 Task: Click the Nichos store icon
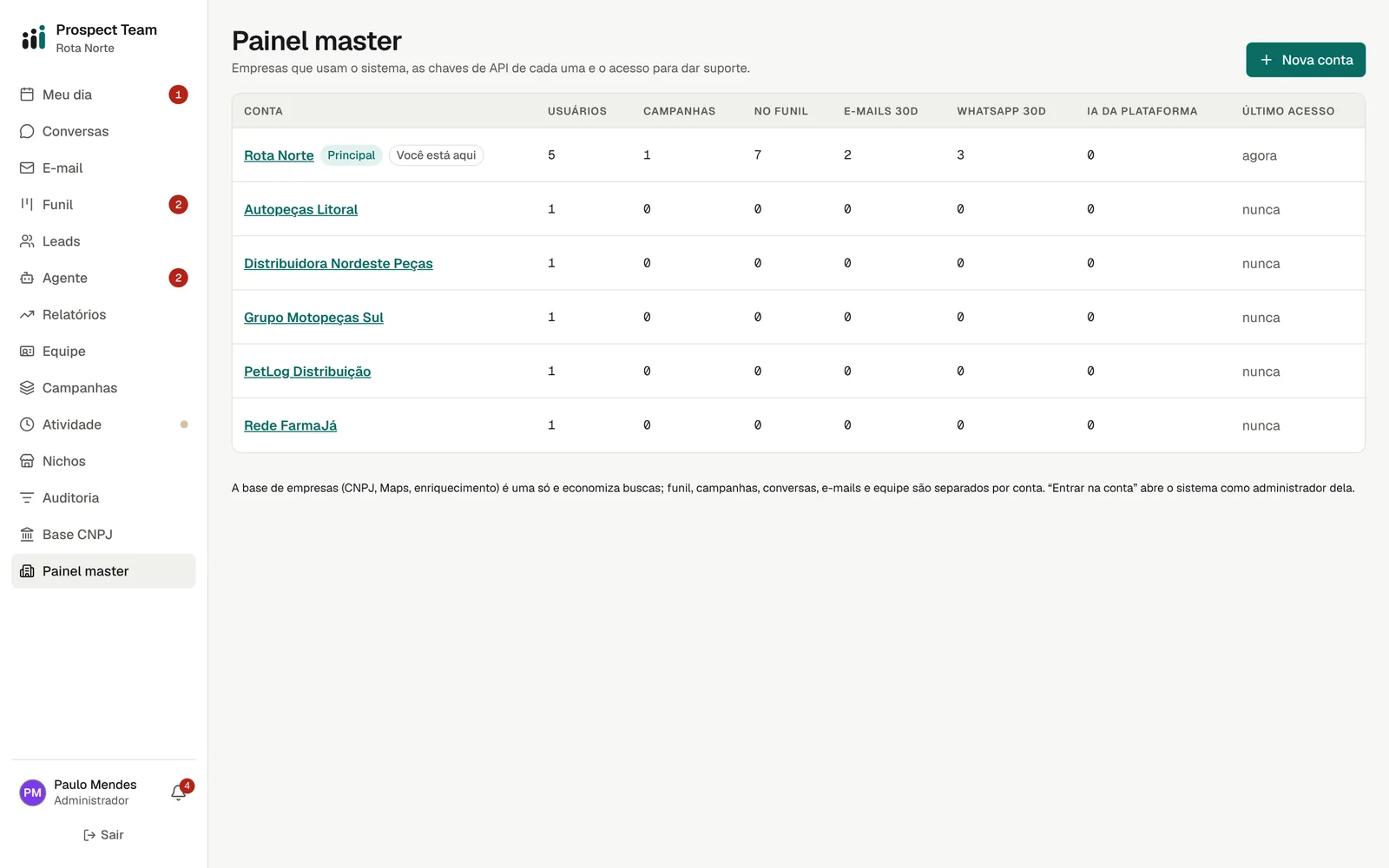click(x=27, y=461)
